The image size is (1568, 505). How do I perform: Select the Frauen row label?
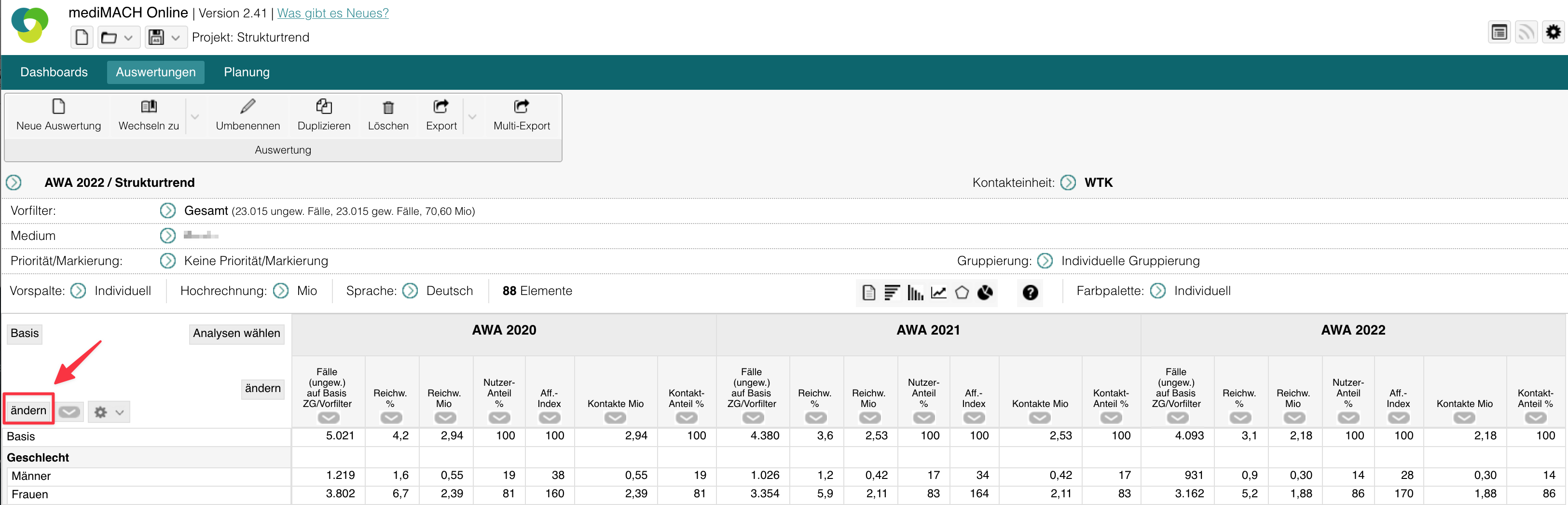30,494
